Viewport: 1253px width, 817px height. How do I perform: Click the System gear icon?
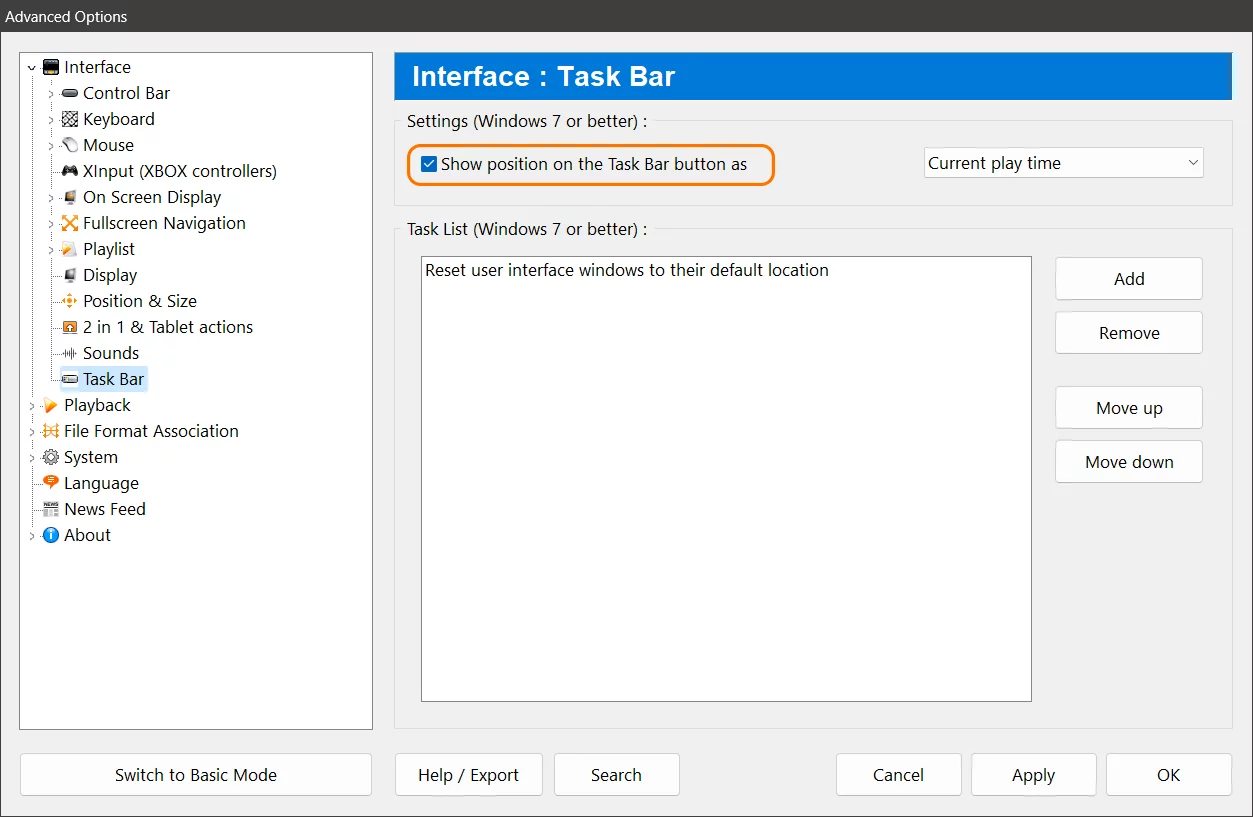pyautogui.click(x=51, y=457)
